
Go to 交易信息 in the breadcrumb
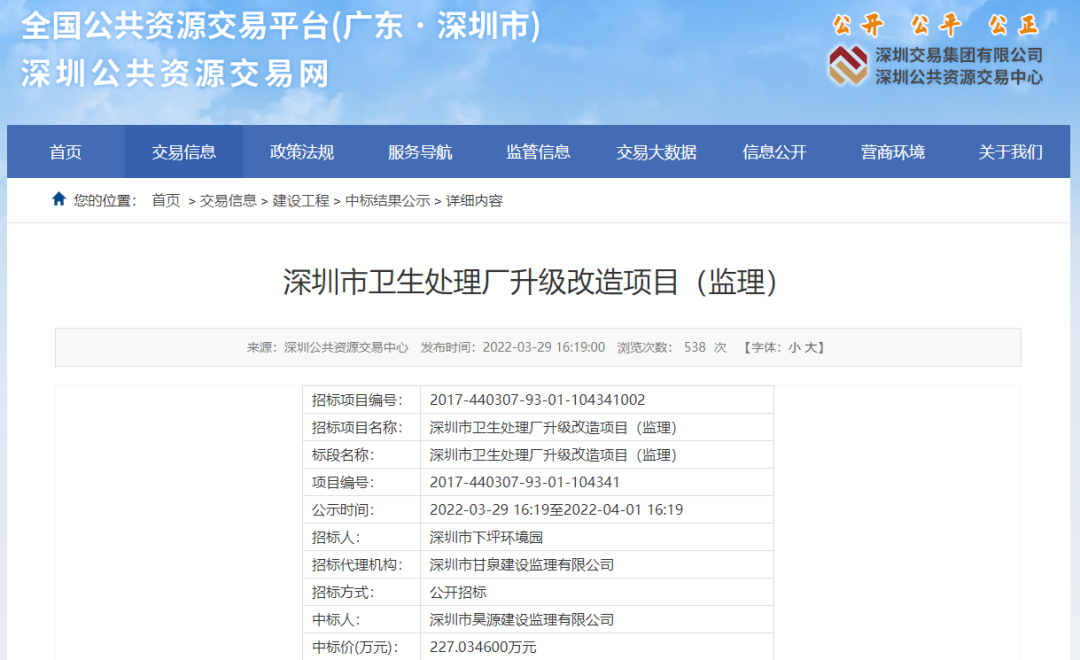coord(228,200)
